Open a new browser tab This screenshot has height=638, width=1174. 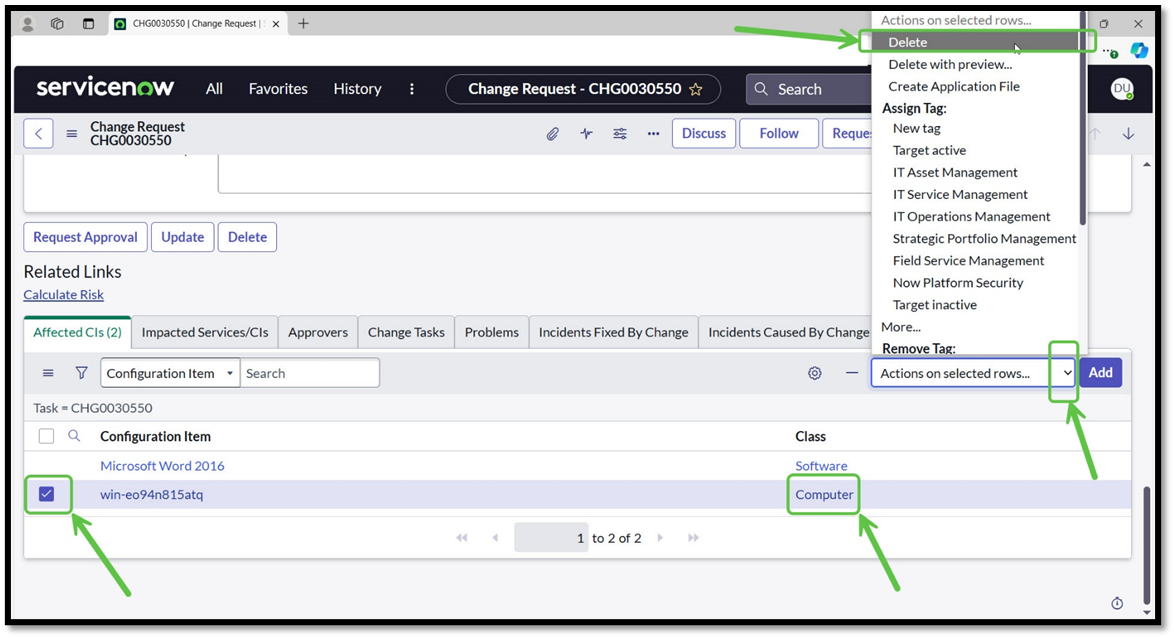[303, 23]
